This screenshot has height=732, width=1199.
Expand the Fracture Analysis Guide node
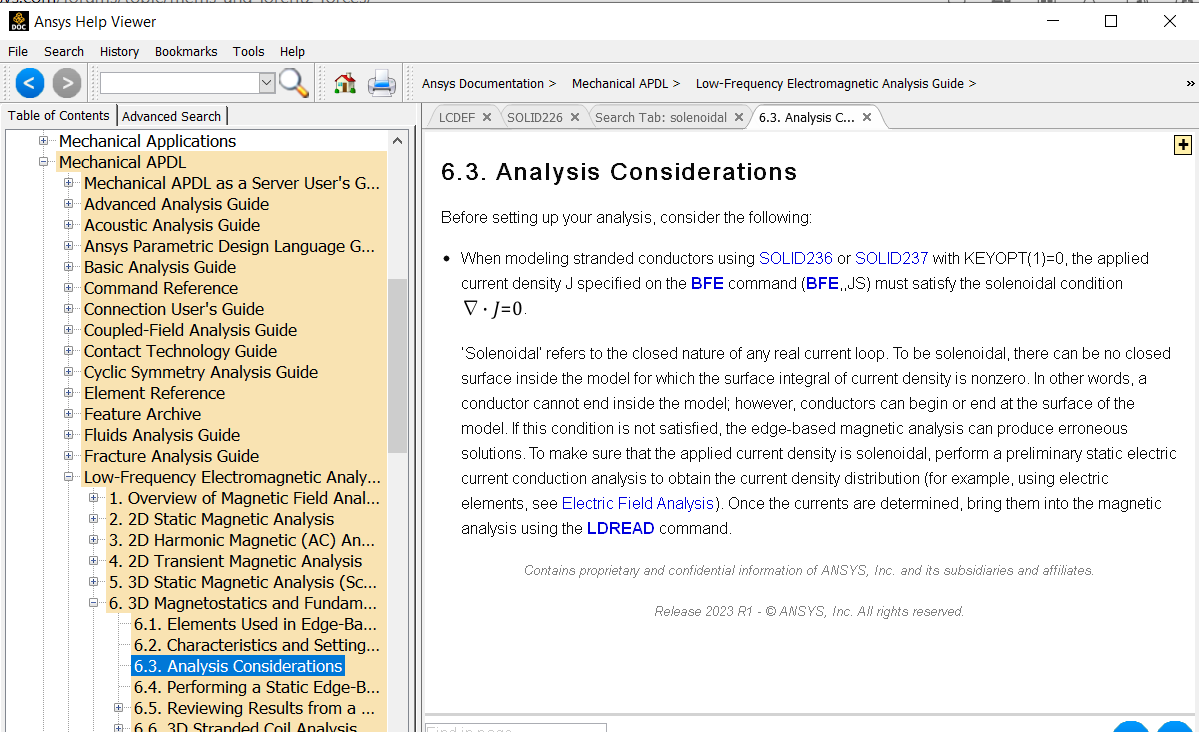(x=69, y=456)
